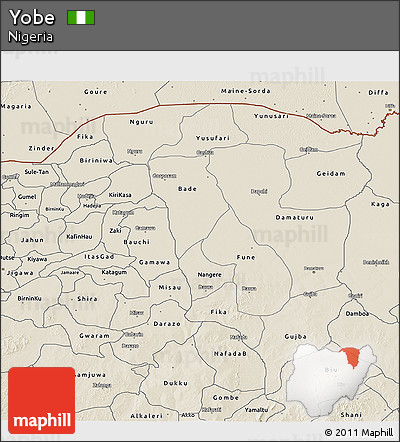Click the 2011 Maphill copyright text
The image size is (400, 442).
(x=359, y=432)
